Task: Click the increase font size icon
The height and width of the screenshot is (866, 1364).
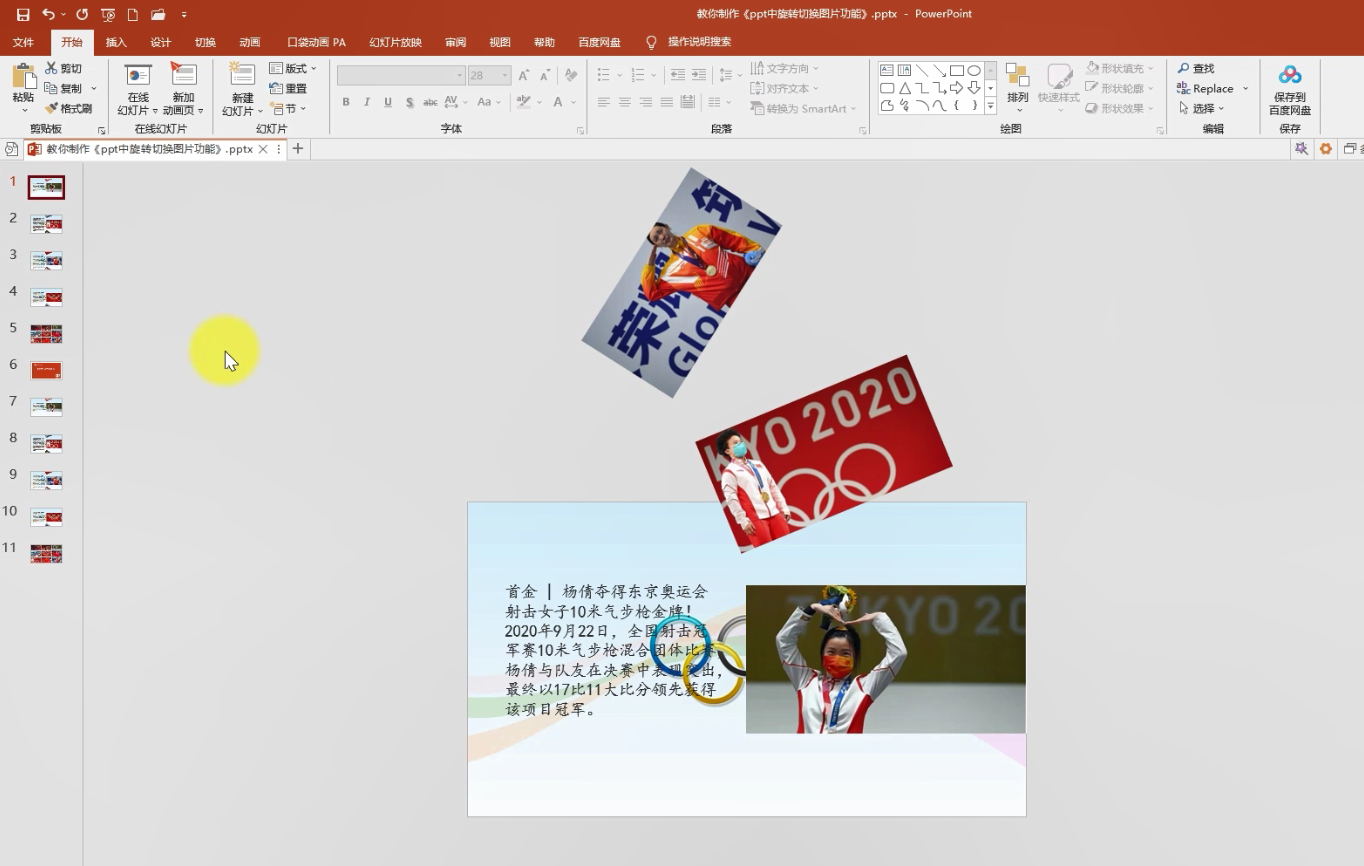Action: click(x=523, y=75)
